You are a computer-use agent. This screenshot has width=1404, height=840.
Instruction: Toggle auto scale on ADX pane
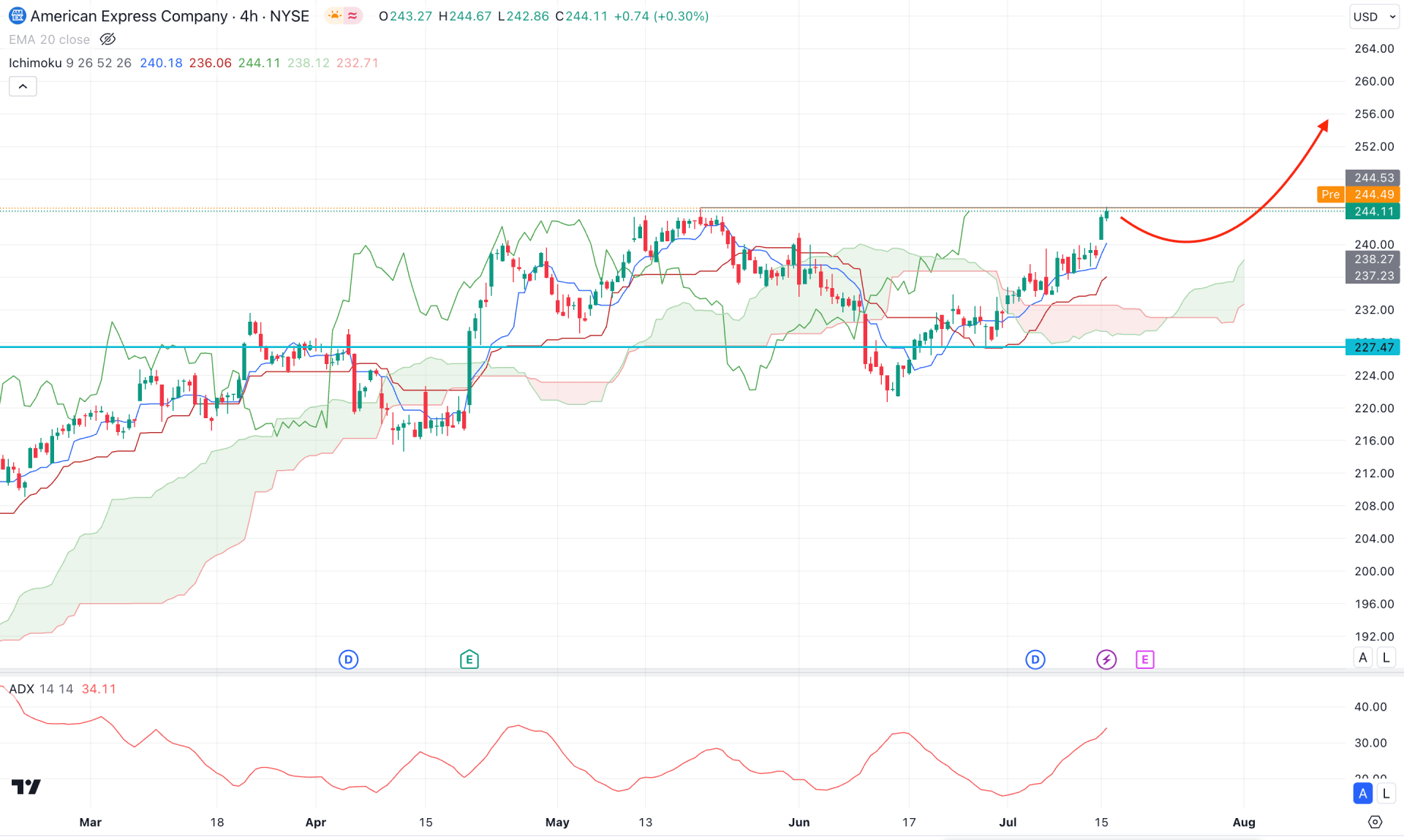coord(1363,793)
